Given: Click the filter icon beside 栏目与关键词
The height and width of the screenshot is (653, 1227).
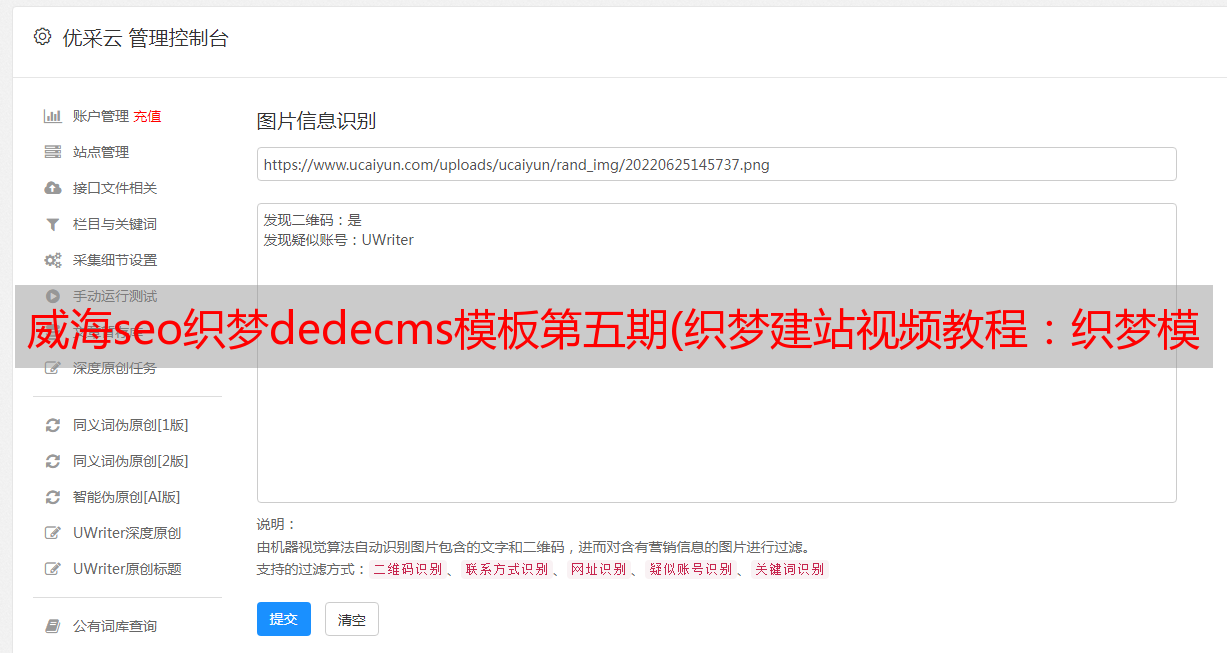Looking at the screenshot, I should pyautogui.click(x=53, y=224).
